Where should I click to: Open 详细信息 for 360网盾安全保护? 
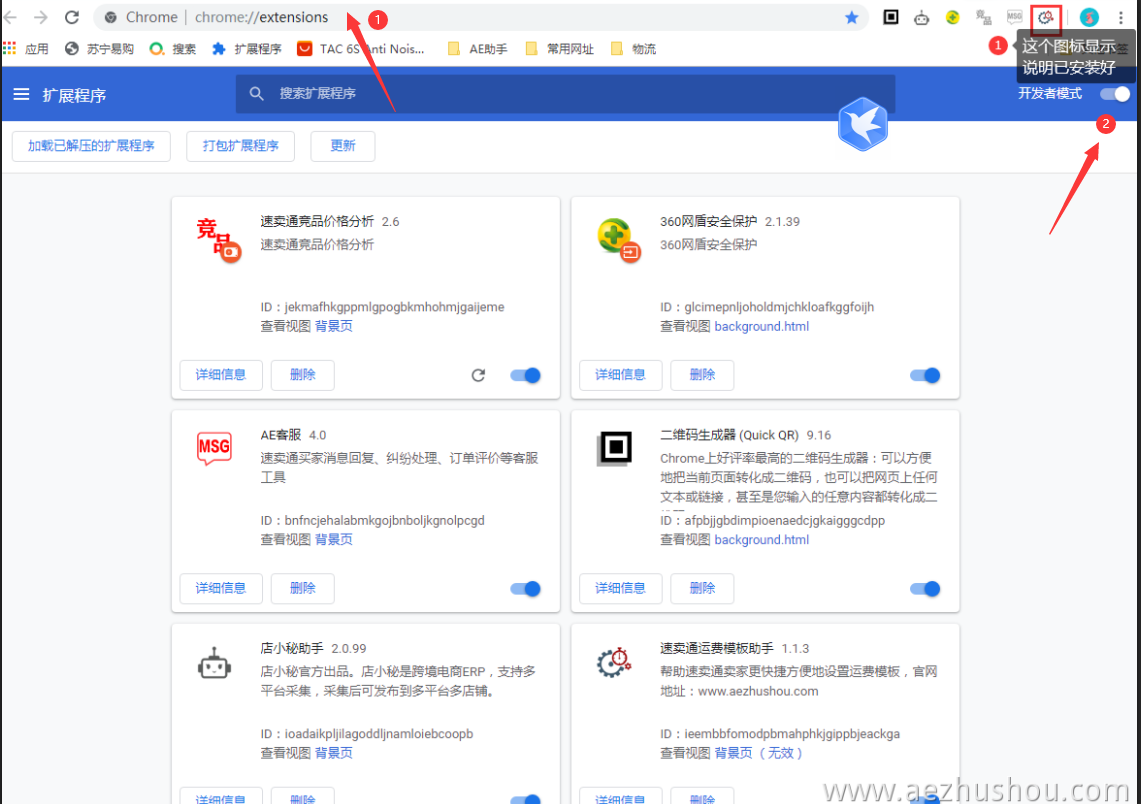(x=621, y=375)
